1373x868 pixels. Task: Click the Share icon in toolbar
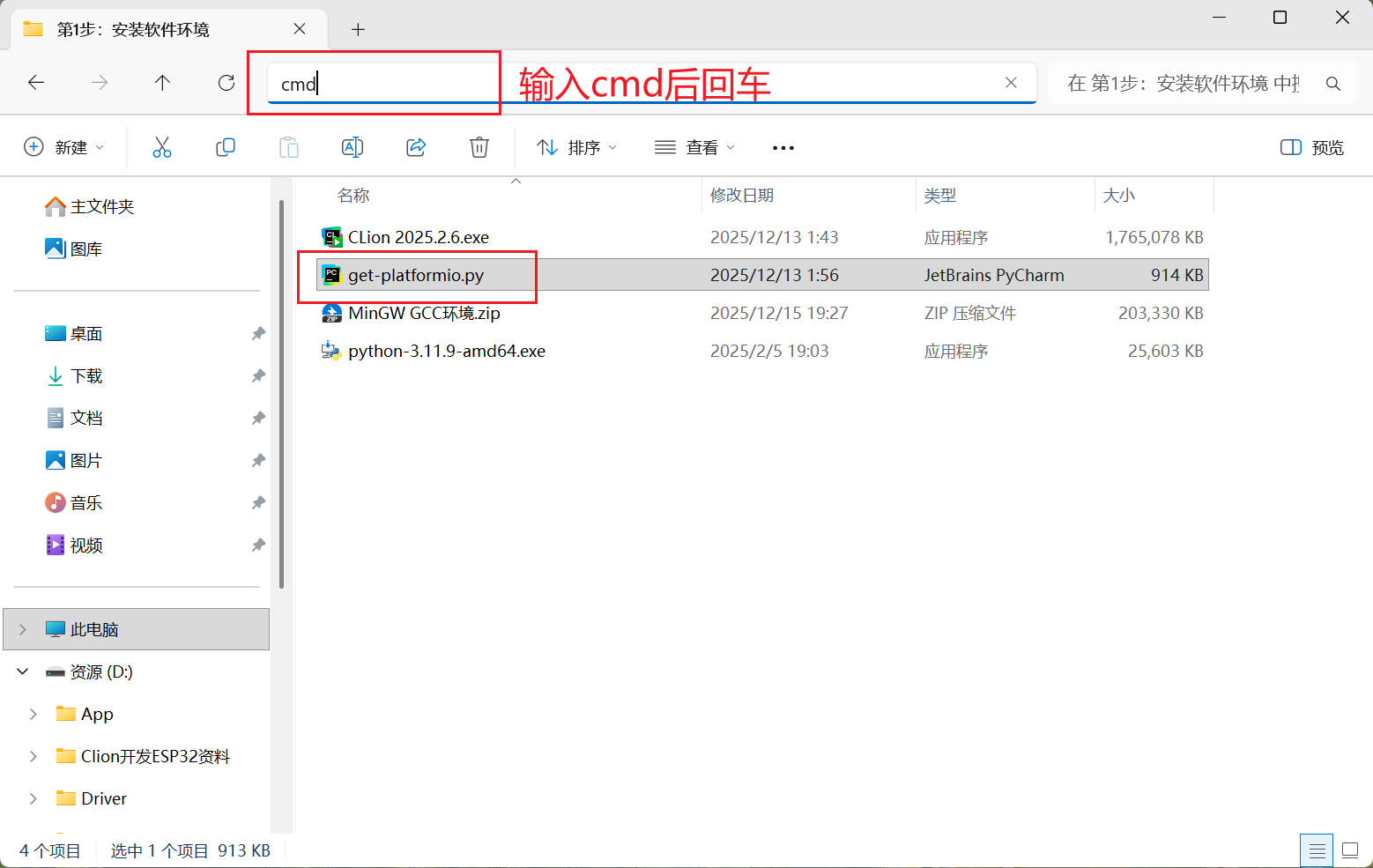416,147
